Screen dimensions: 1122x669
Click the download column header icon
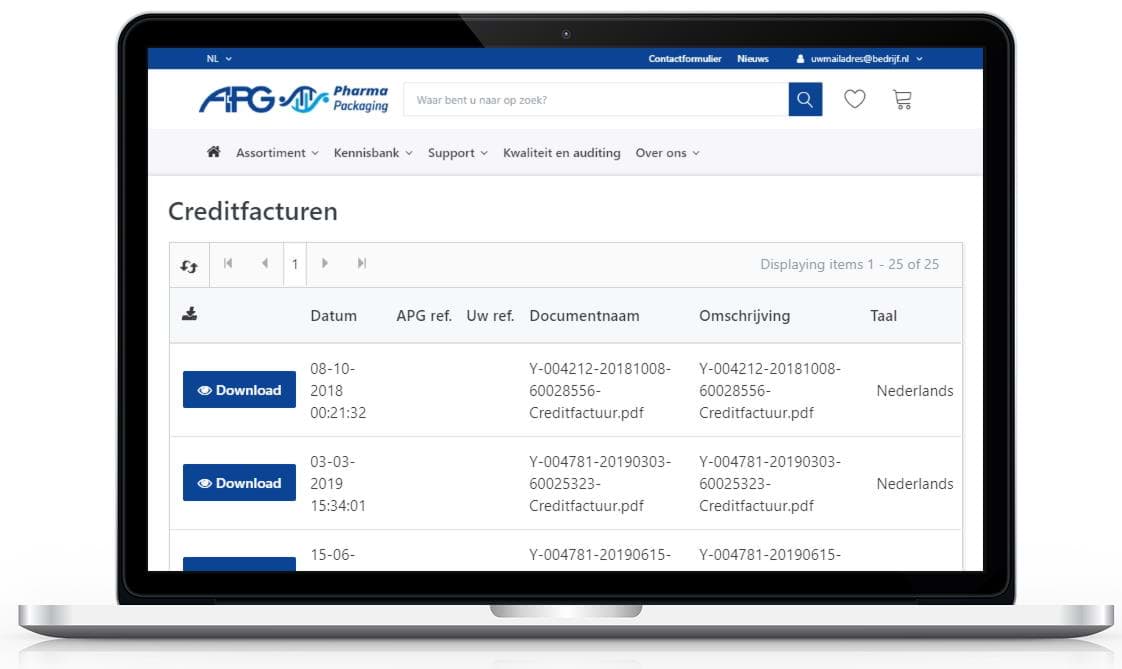pyautogui.click(x=189, y=315)
